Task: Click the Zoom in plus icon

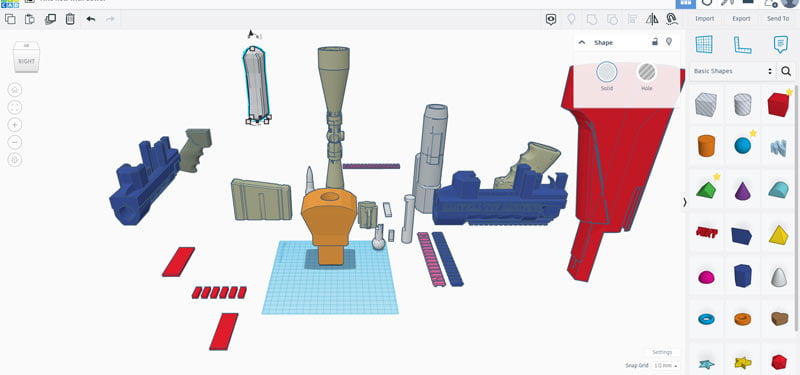Action: pyautogui.click(x=15, y=124)
